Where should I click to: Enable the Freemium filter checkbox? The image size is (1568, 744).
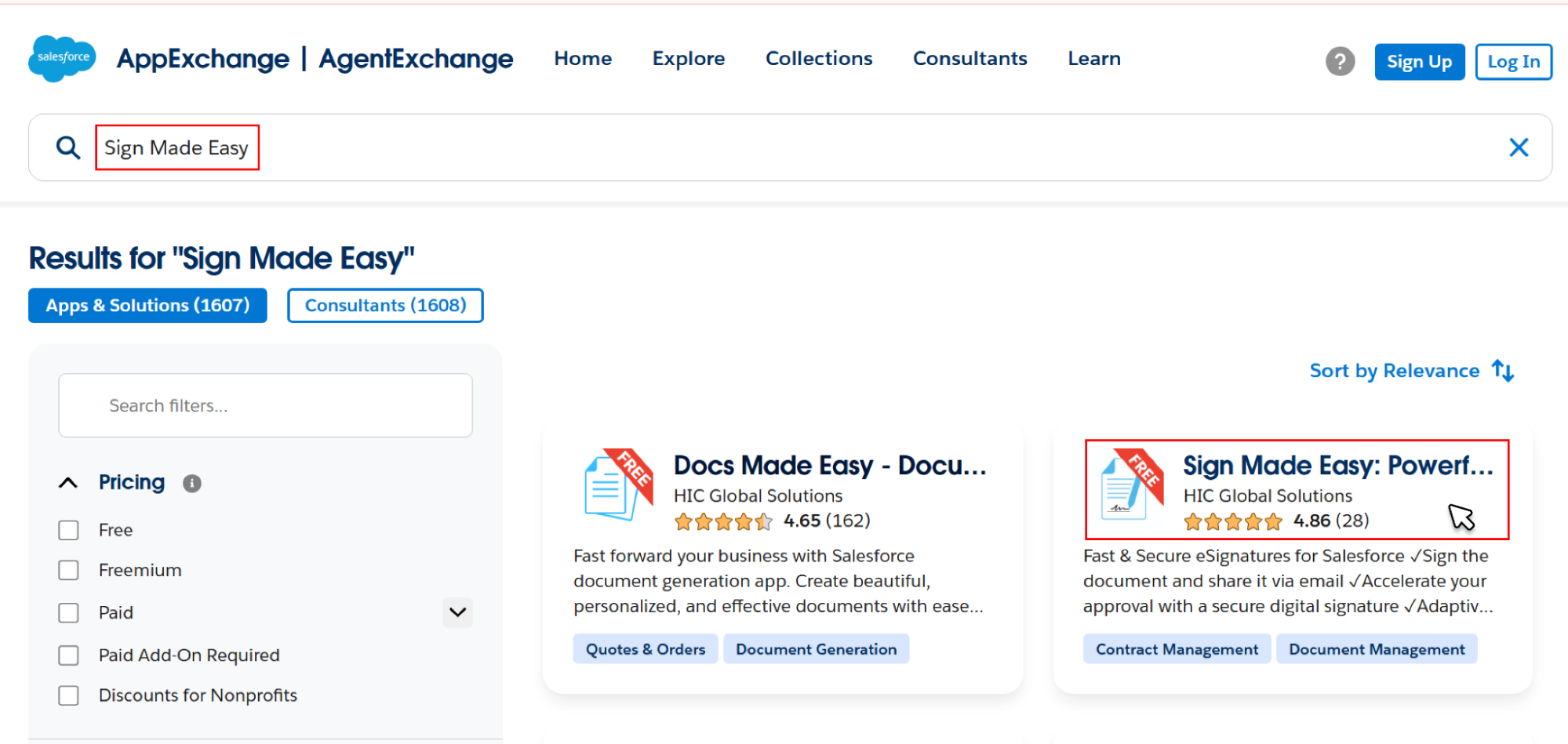click(69, 571)
